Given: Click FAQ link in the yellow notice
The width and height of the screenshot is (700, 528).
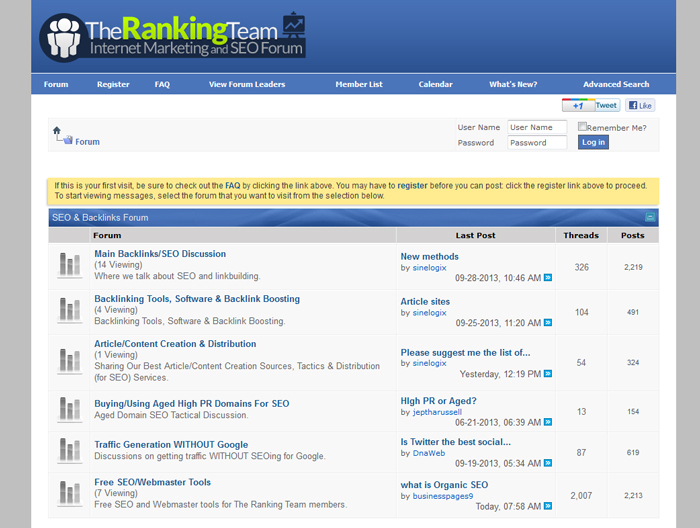Looking at the screenshot, I should coord(233,185).
